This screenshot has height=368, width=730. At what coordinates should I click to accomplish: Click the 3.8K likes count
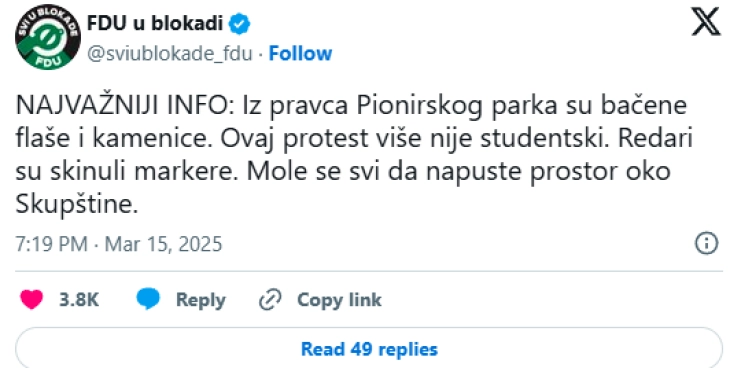pyautogui.click(x=79, y=300)
